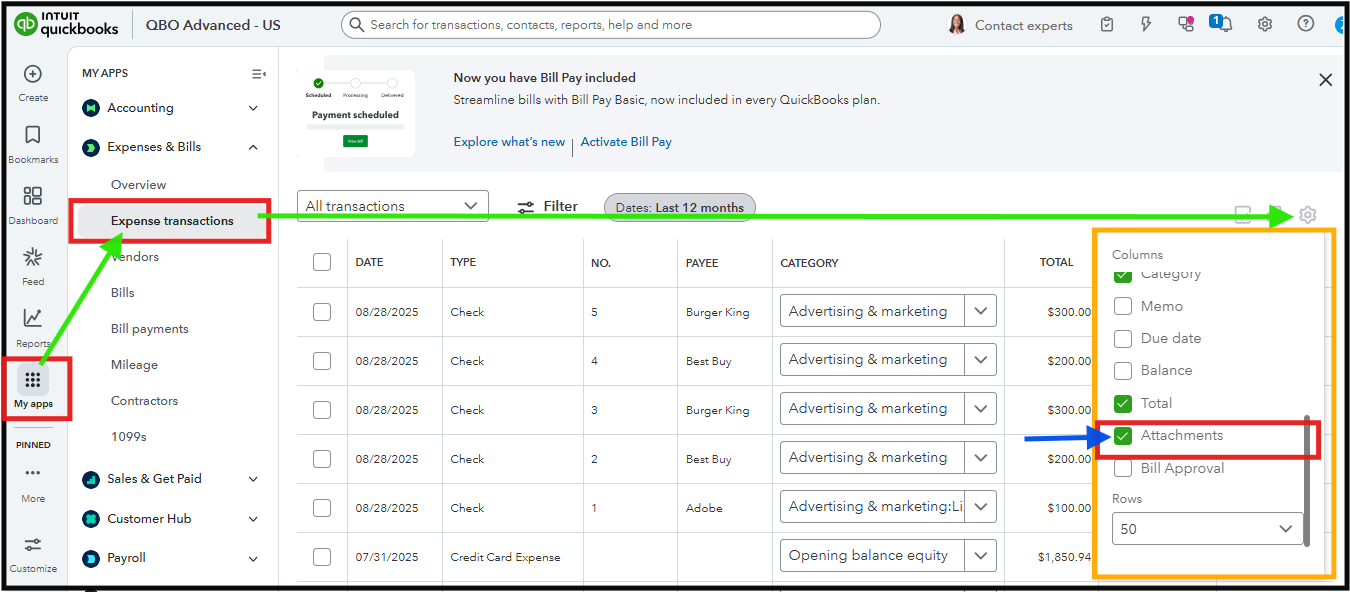Select the Credit Card Expense row checkbox
This screenshot has width=1350, height=592.
click(322, 557)
